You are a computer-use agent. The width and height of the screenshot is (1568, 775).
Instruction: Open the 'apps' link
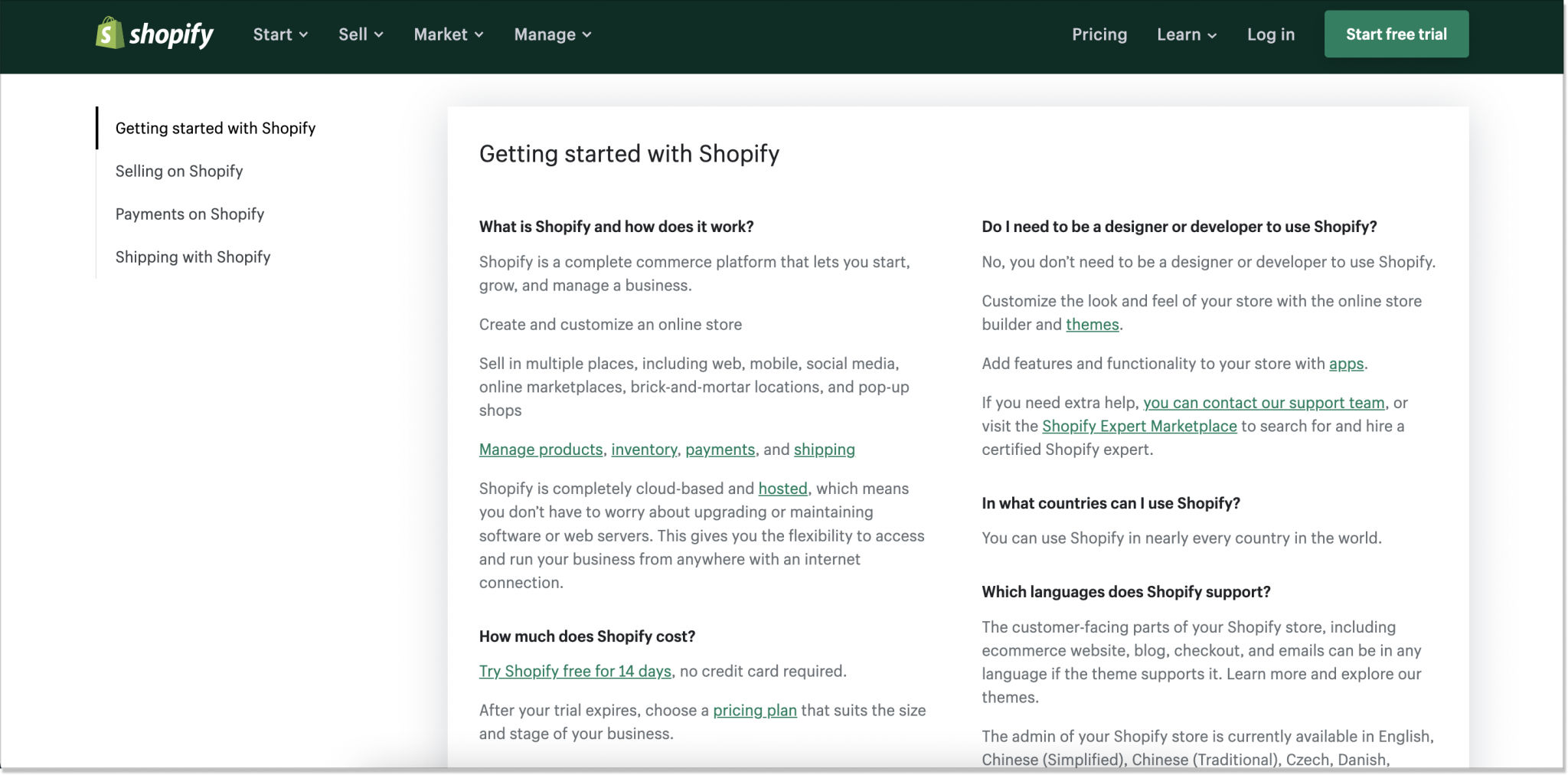[1347, 364]
